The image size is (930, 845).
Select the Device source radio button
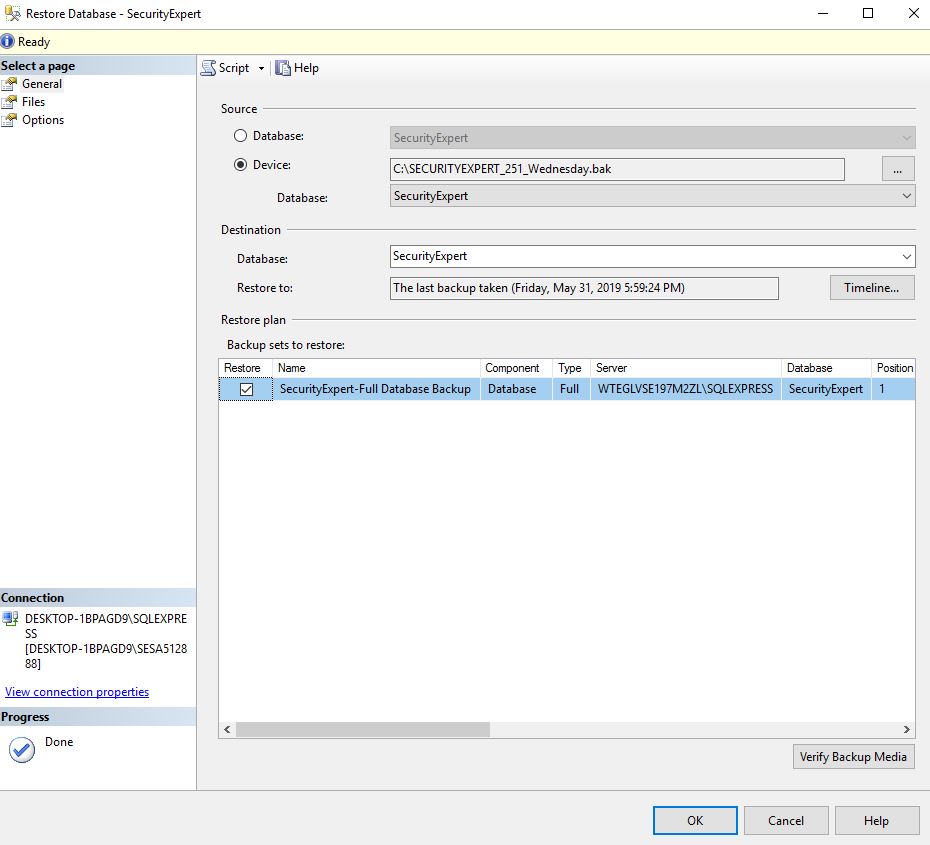coord(240,165)
